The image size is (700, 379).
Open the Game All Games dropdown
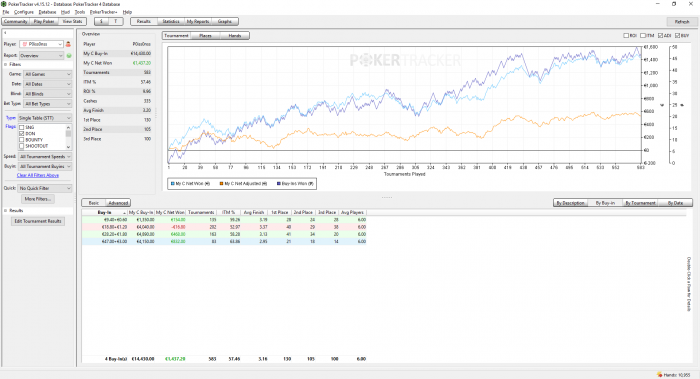point(47,74)
